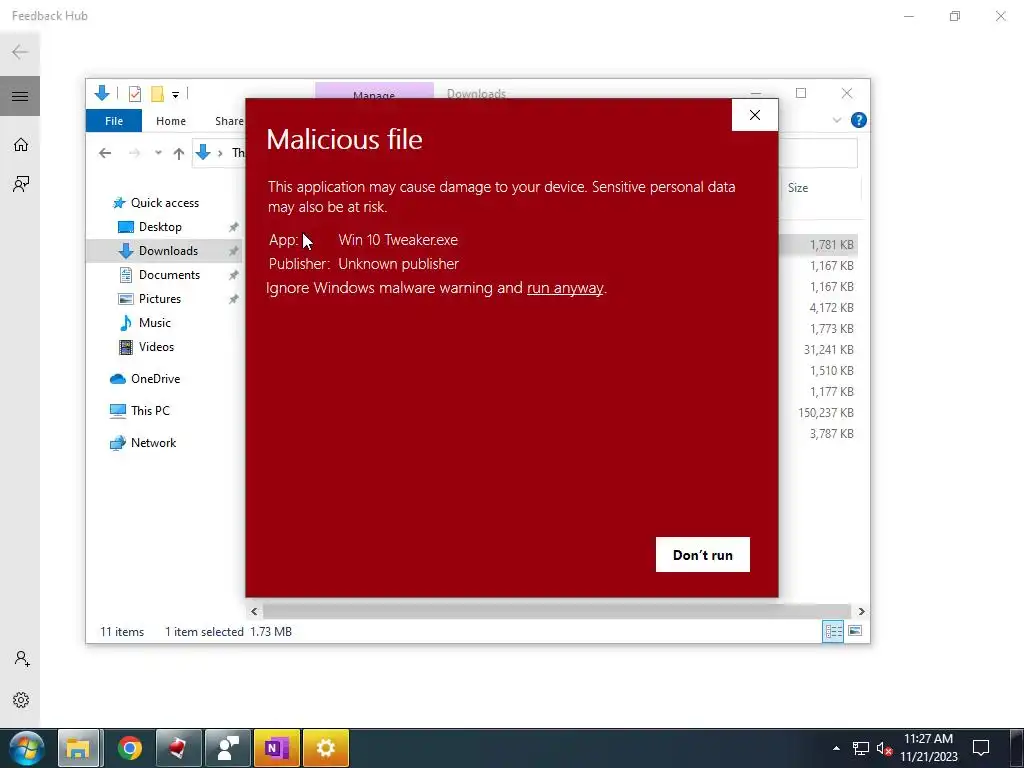Open Feedback Hub taskbar icon
The image size is (1024, 768).
(227, 748)
